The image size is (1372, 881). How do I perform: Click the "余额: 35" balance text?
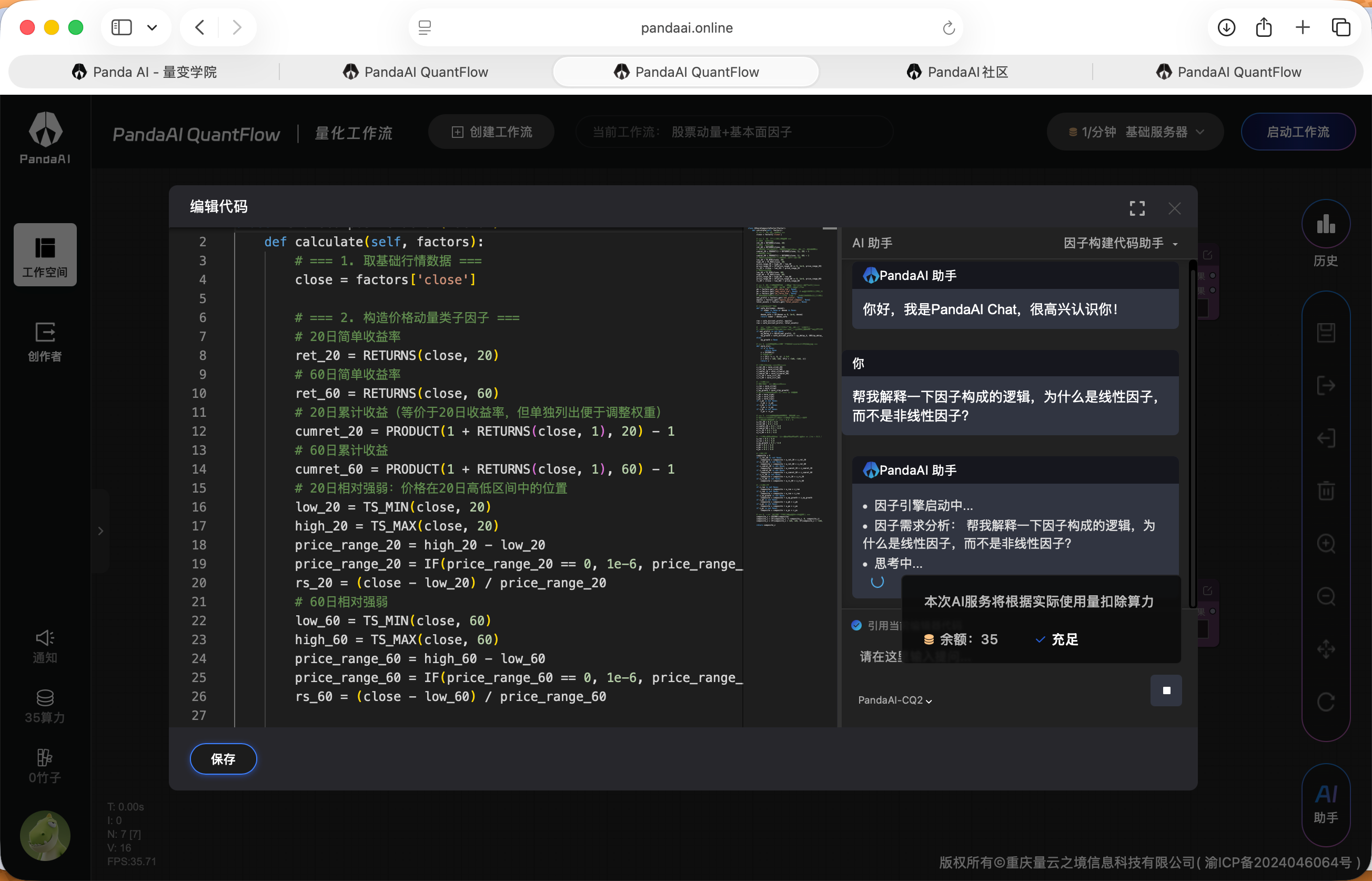pos(969,639)
